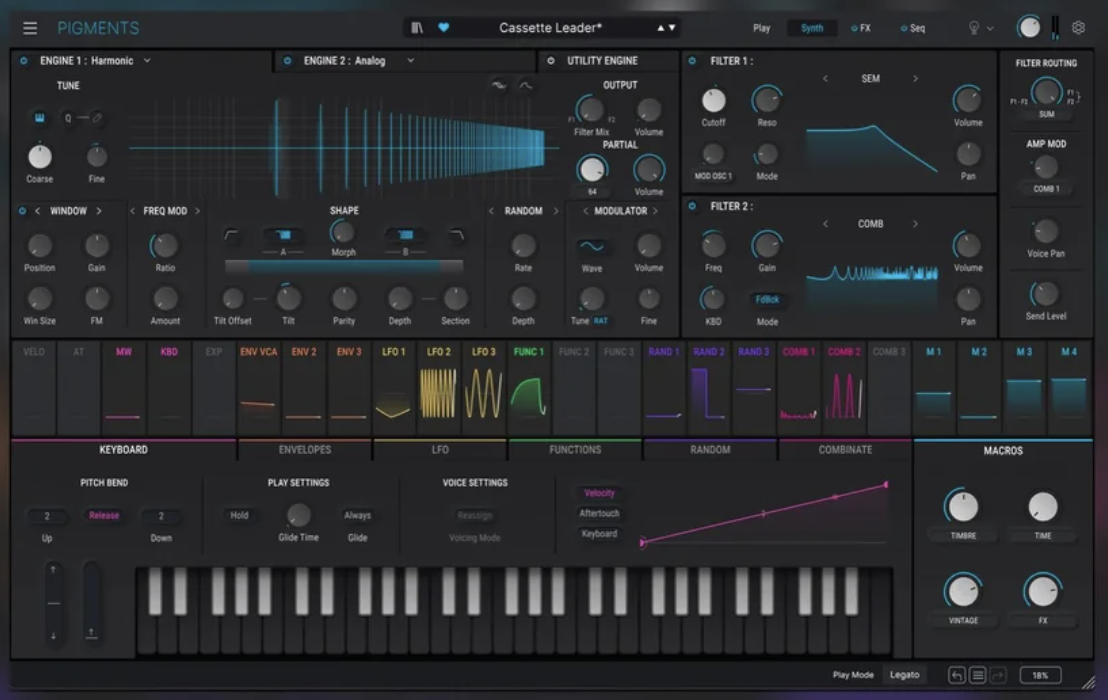Viewport: 1108px width, 700px height.
Task: Toggle Filter 2 power button
Action: 693,207
